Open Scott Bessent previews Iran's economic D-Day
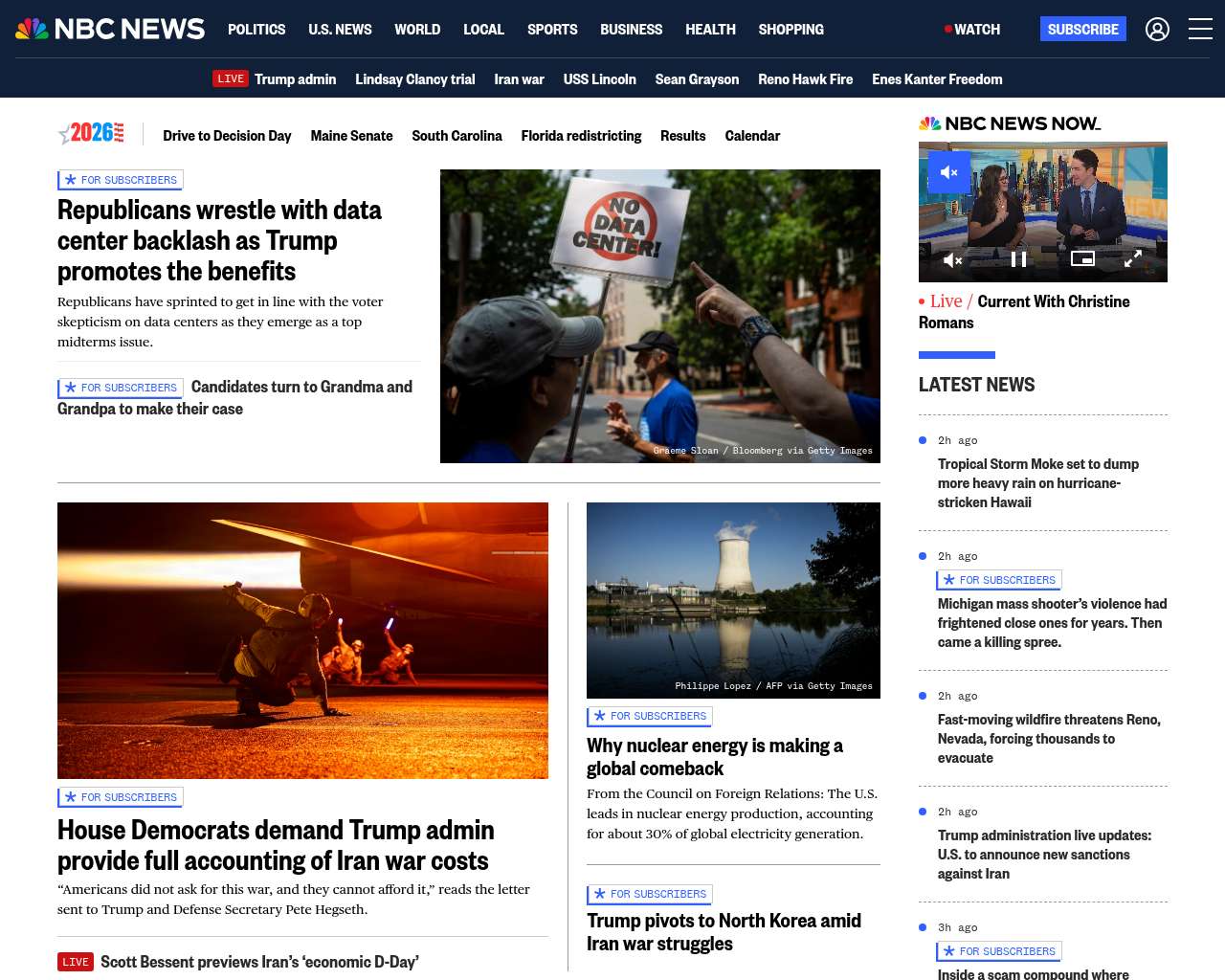 (x=259, y=962)
